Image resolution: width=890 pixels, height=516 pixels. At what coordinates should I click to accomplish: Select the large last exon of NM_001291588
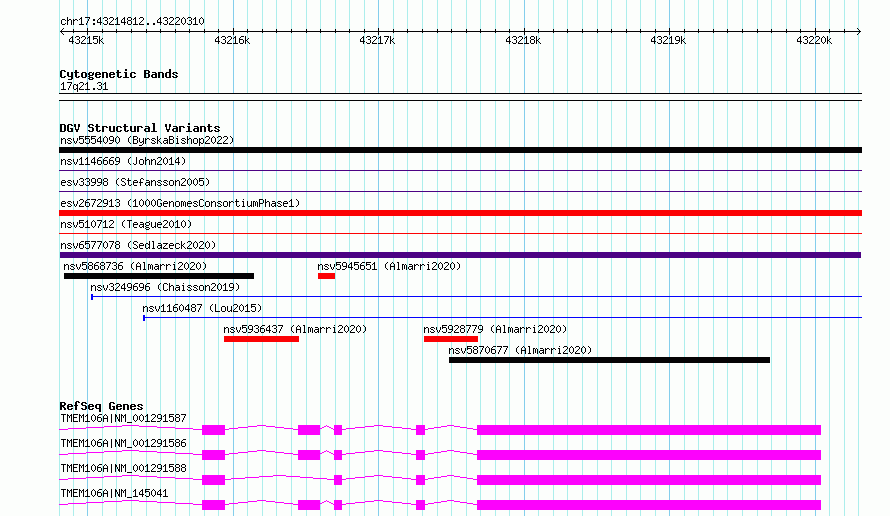(x=649, y=480)
